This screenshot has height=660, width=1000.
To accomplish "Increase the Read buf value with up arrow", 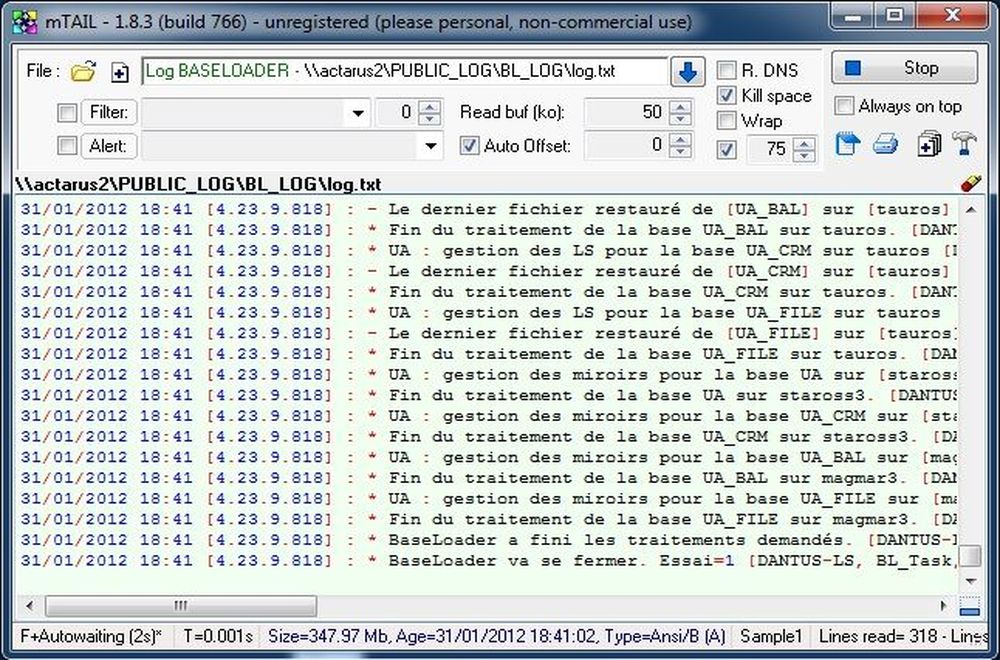I will (x=680, y=106).
